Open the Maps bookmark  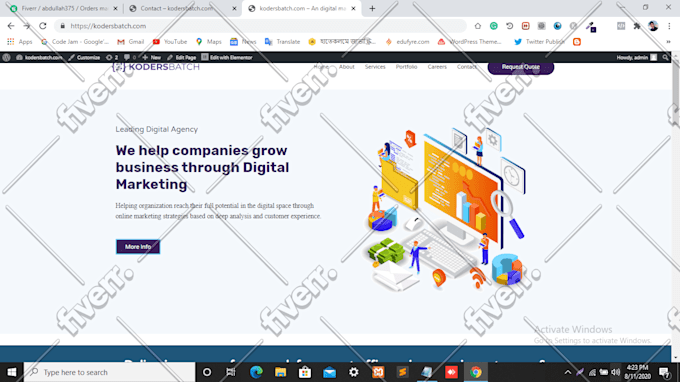pyautogui.click(x=209, y=42)
